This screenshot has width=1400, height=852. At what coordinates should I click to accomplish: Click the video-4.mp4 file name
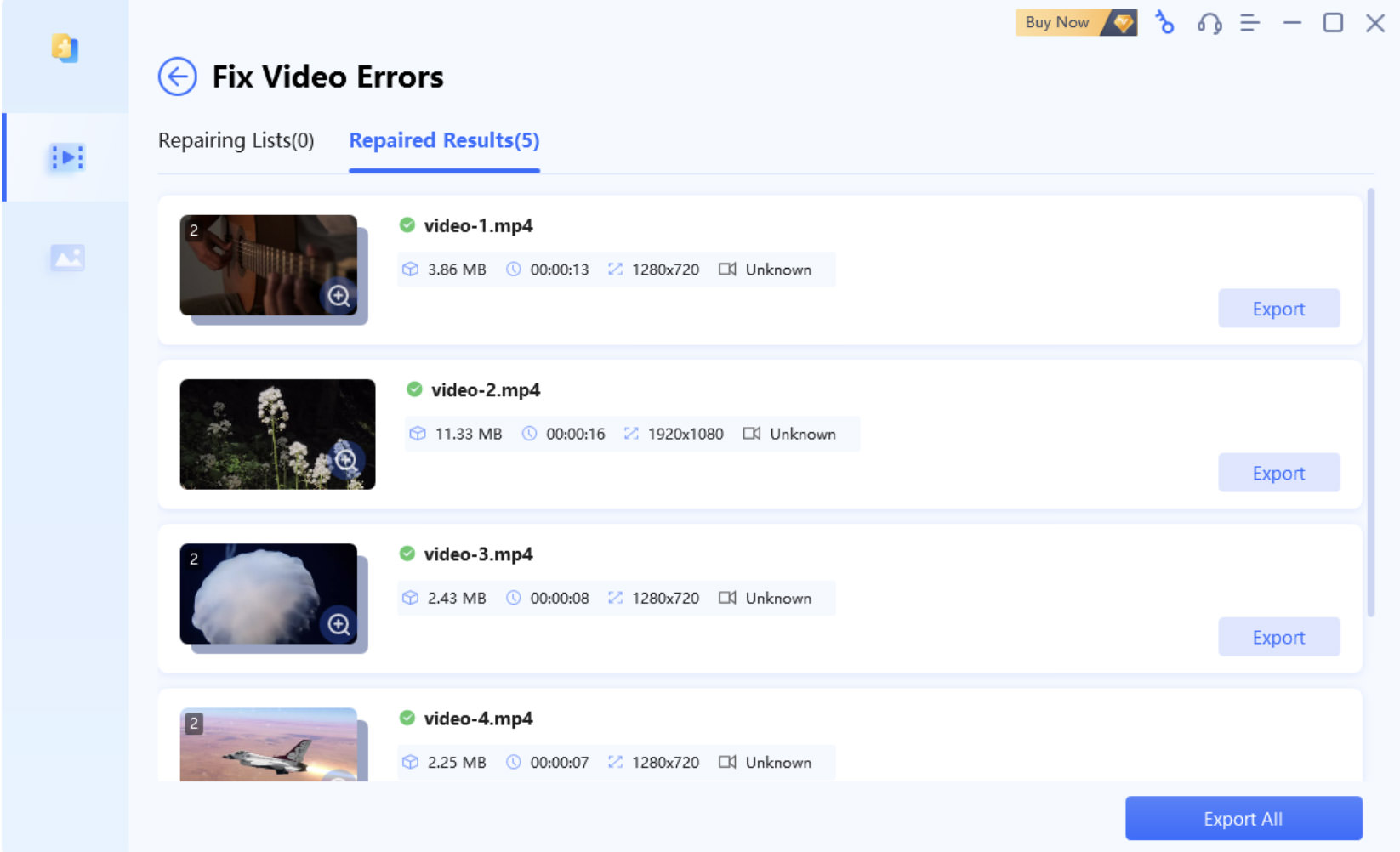click(x=478, y=719)
